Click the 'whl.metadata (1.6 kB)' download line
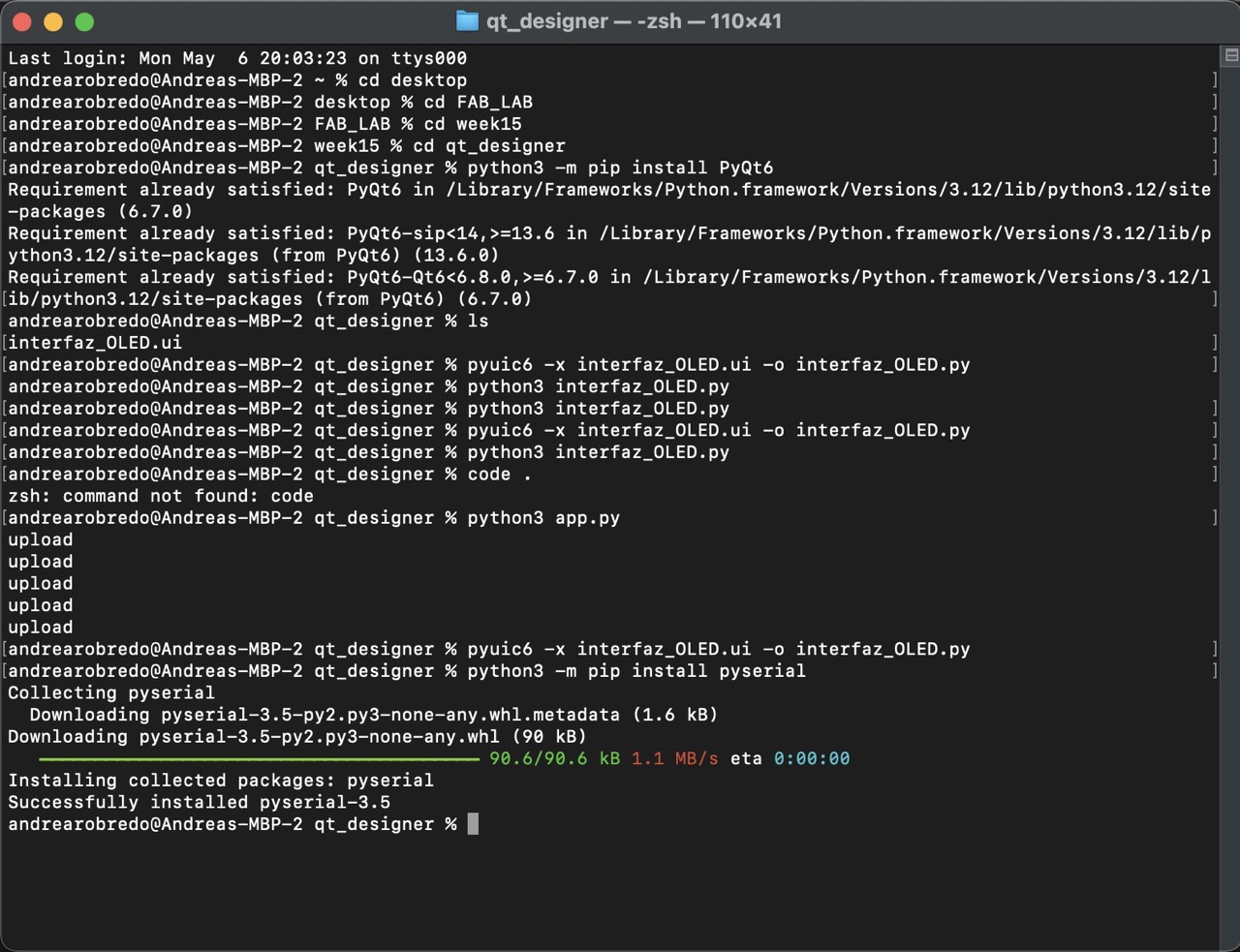 (x=374, y=715)
